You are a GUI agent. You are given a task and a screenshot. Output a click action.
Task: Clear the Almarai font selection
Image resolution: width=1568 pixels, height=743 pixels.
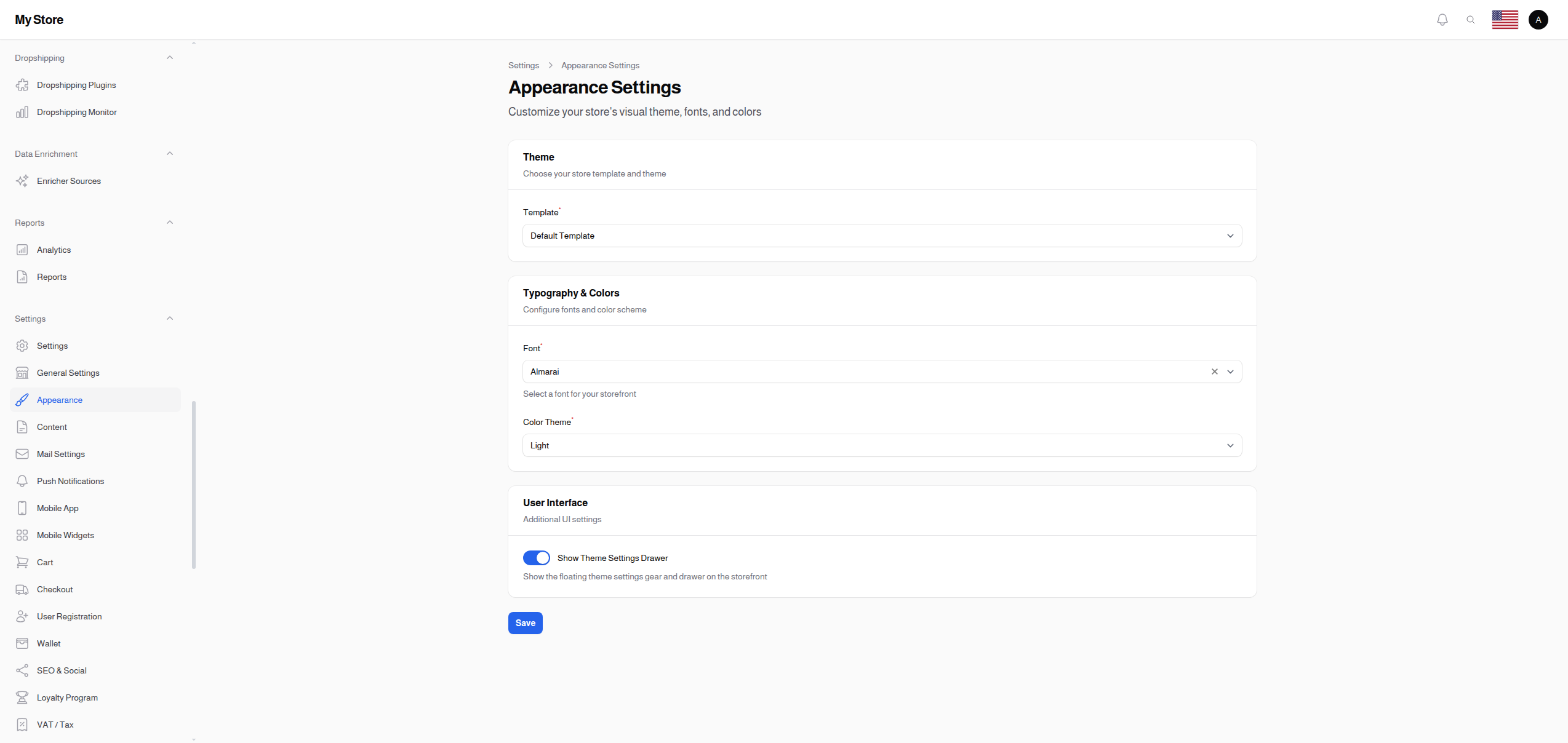pyautogui.click(x=1214, y=371)
